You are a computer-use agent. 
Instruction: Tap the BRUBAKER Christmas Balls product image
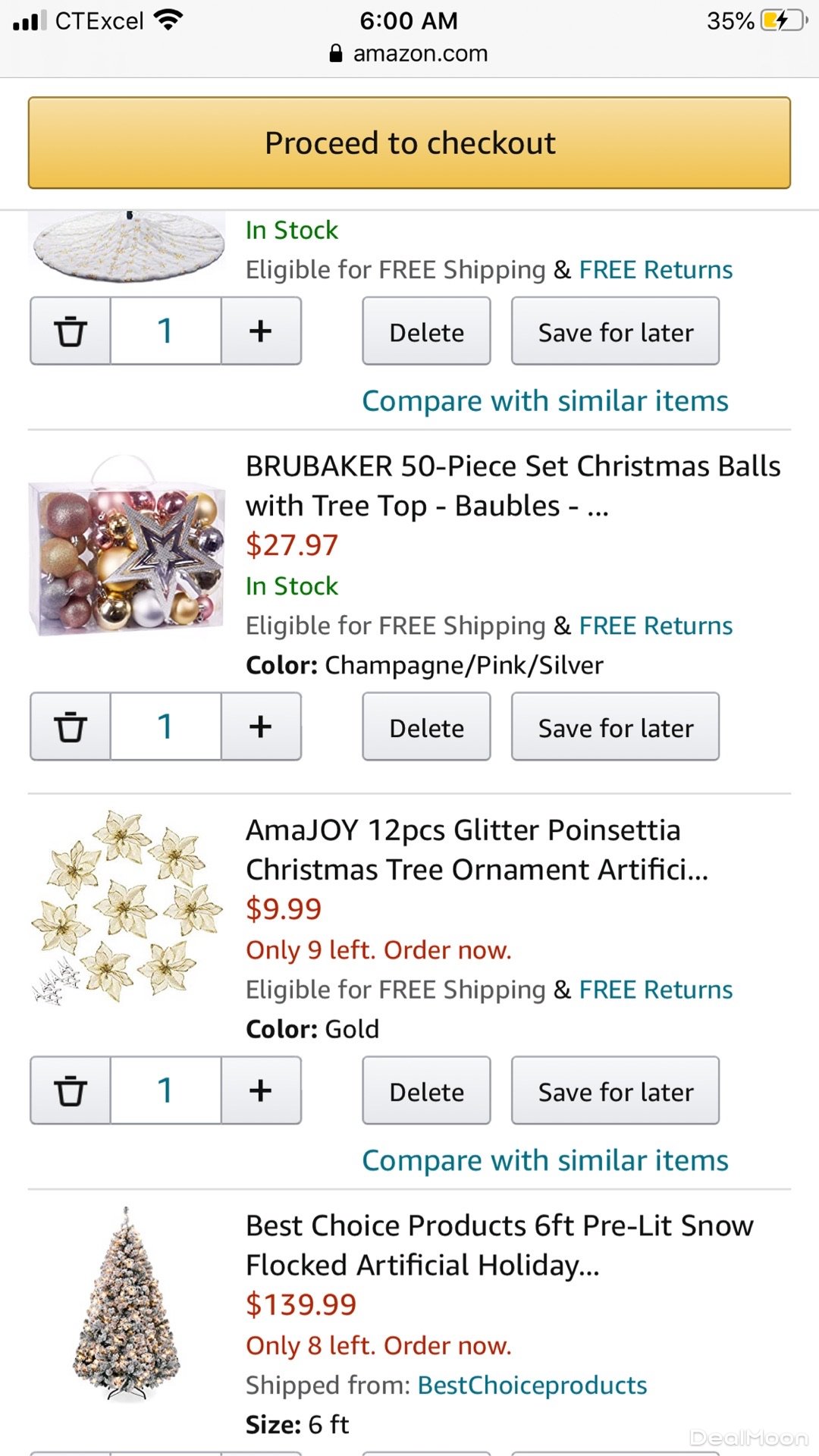click(127, 547)
